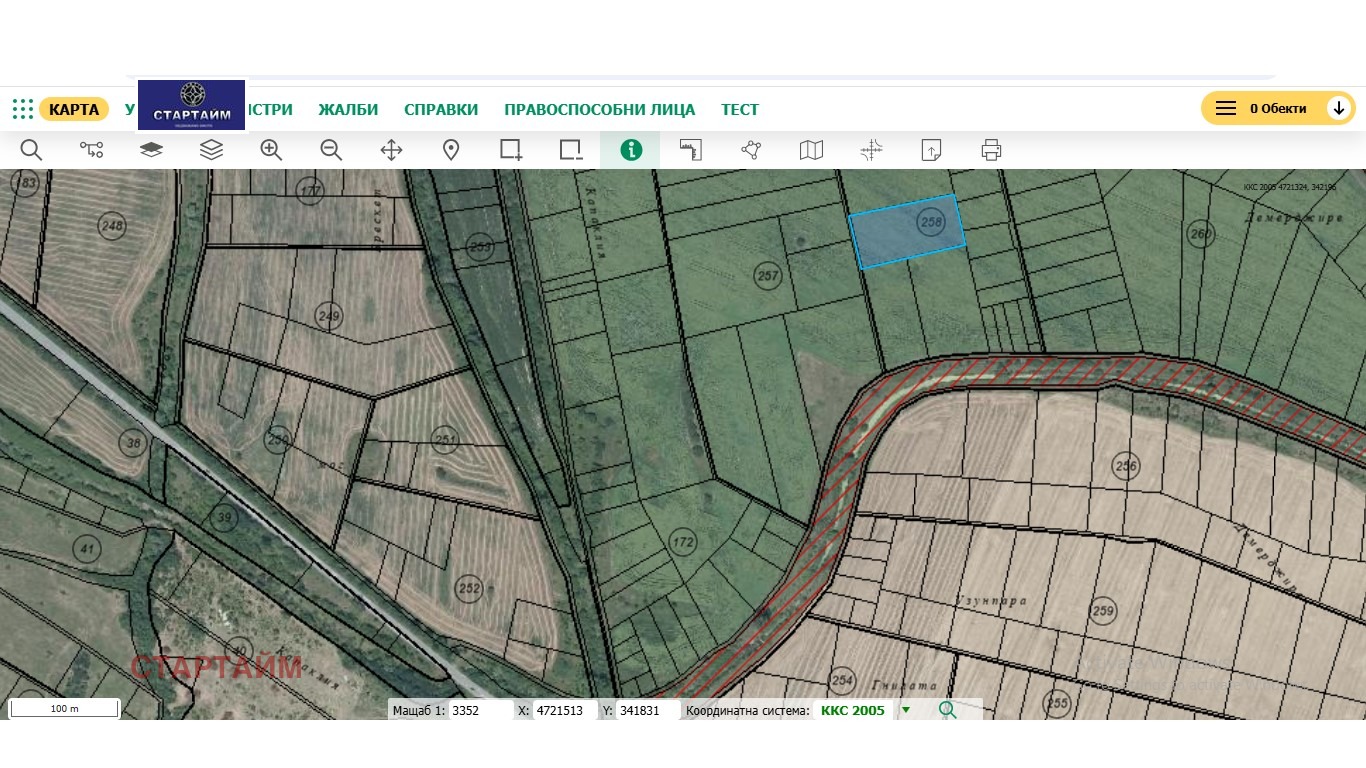Open the apps grid menu icon
Image resolution: width=1366 pixels, height=768 pixels.
23,109
